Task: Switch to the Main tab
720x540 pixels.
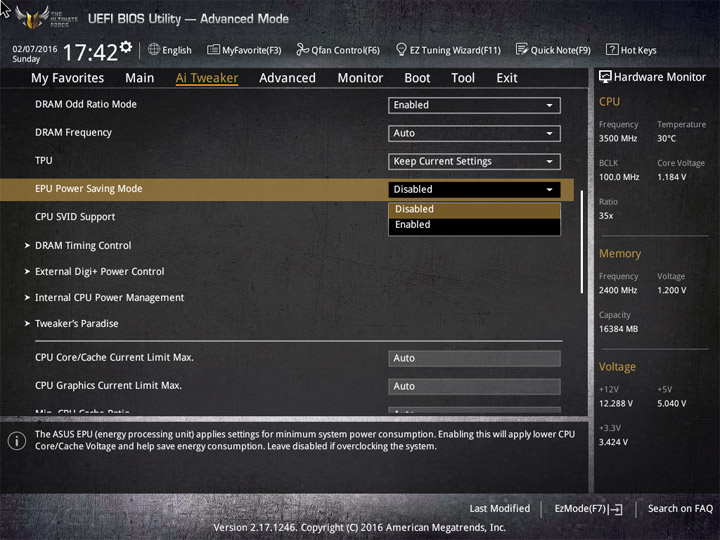Action: coord(140,78)
